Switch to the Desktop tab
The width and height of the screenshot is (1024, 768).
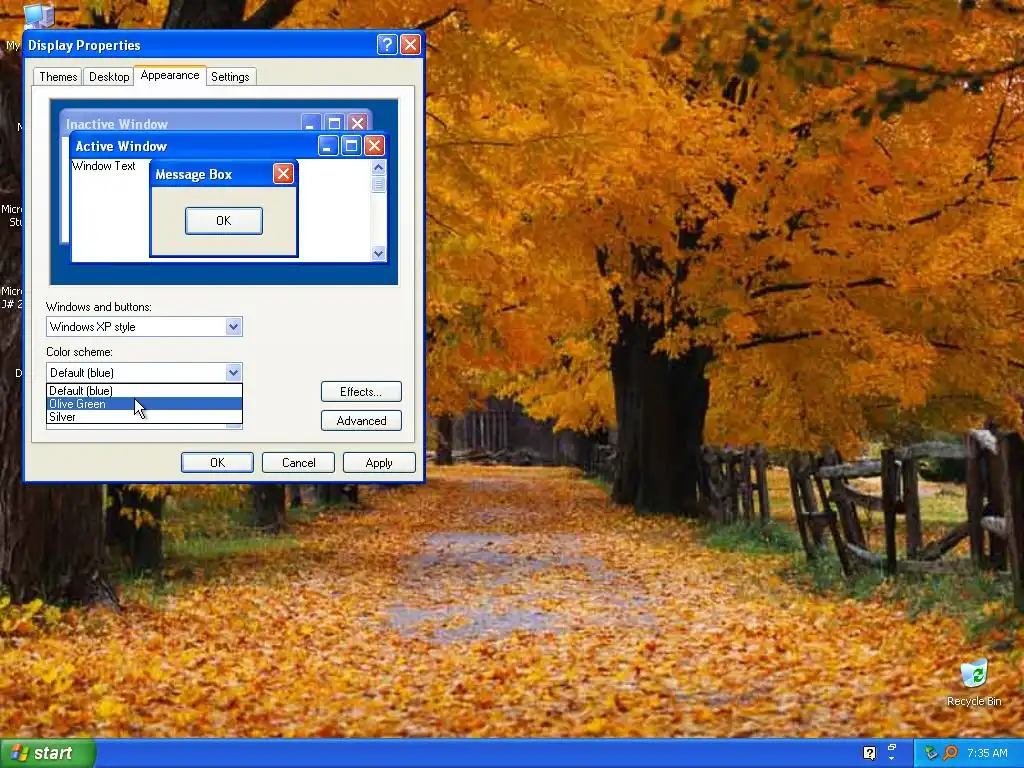109,76
